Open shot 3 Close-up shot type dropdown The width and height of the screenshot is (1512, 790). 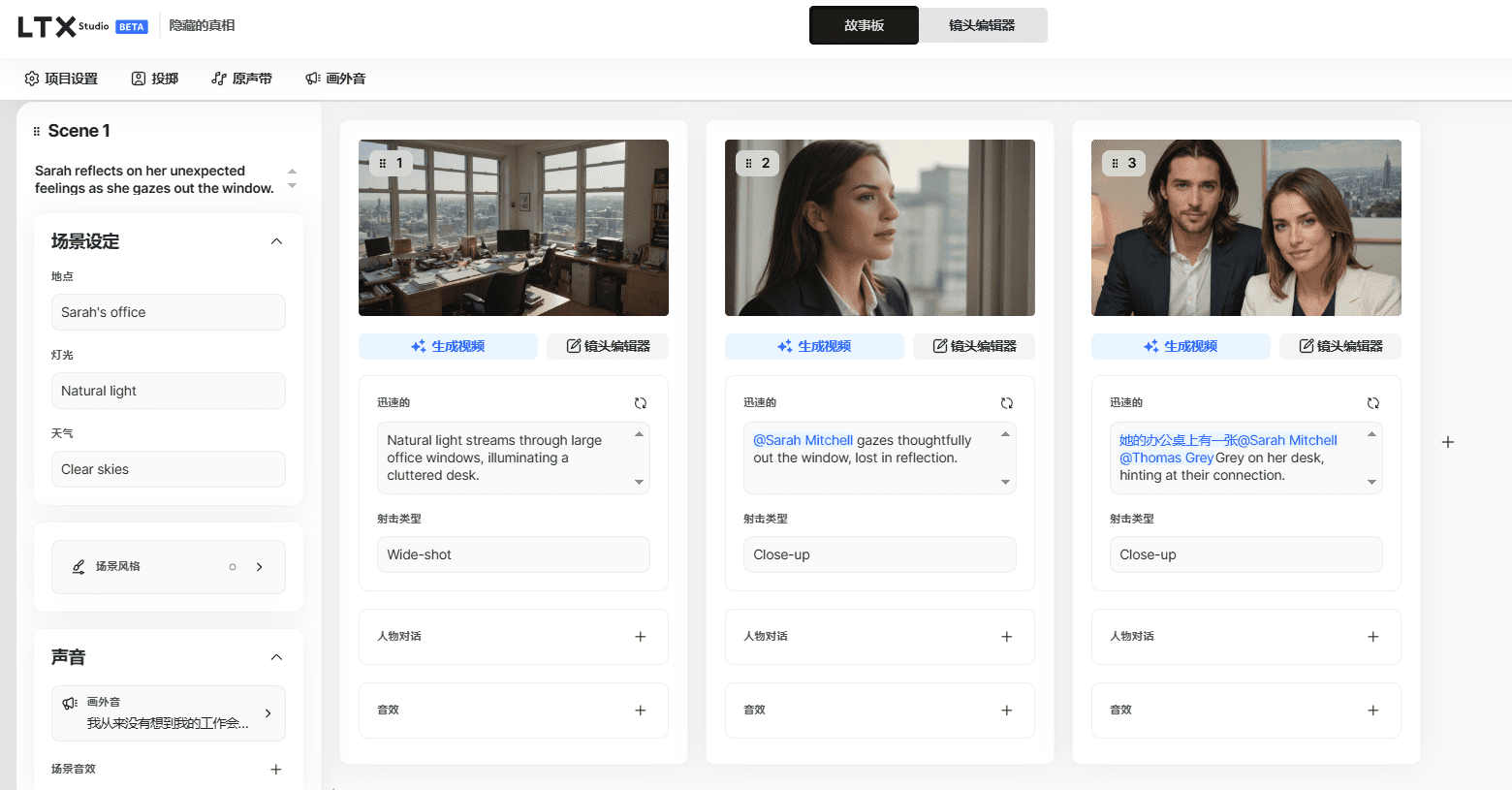pos(1246,554)
